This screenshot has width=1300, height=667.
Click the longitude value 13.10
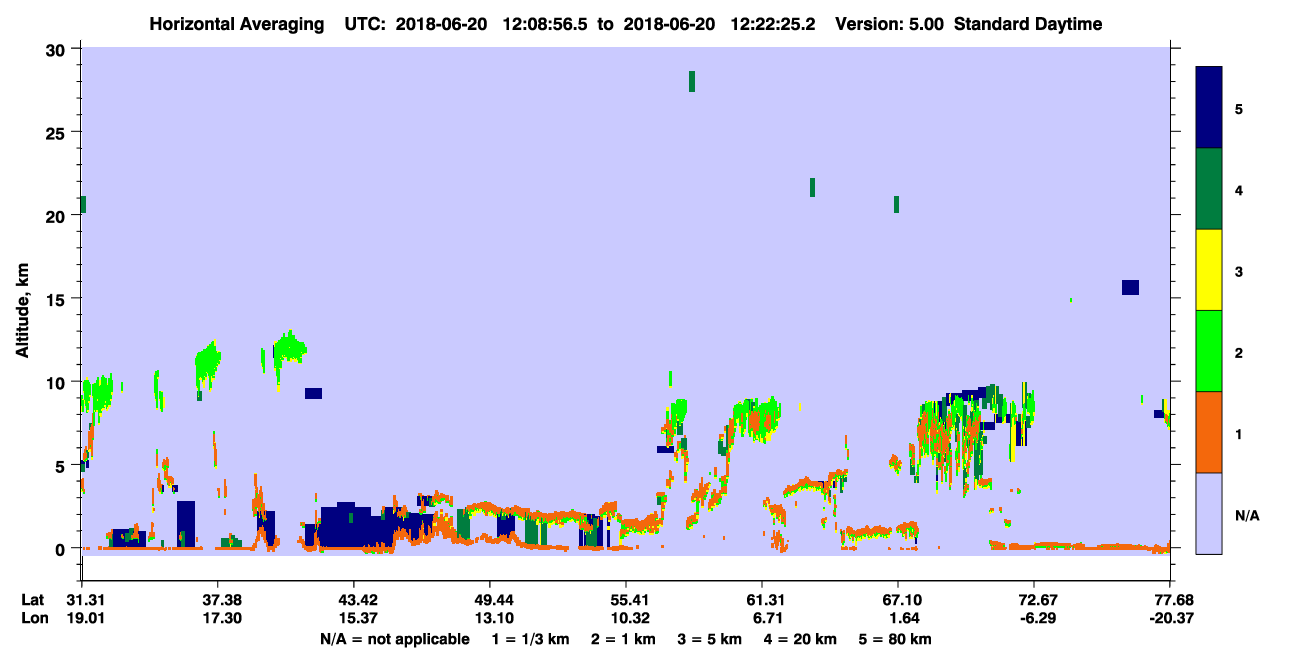(x=489, y=618)
